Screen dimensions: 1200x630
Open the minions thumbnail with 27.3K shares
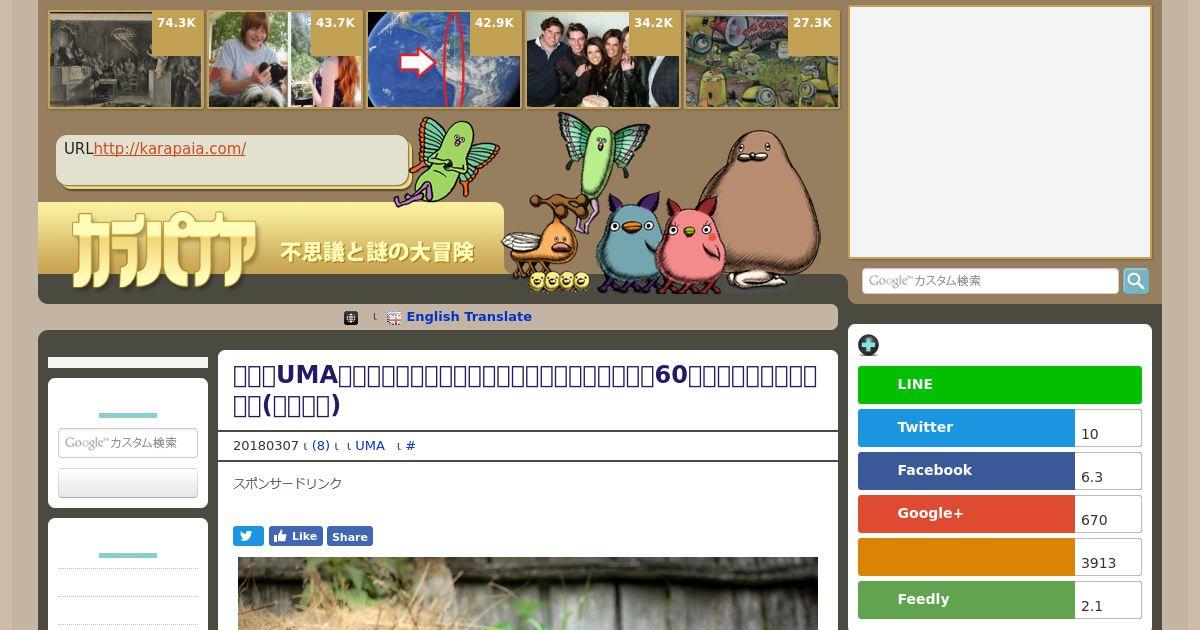click(762, 59)
